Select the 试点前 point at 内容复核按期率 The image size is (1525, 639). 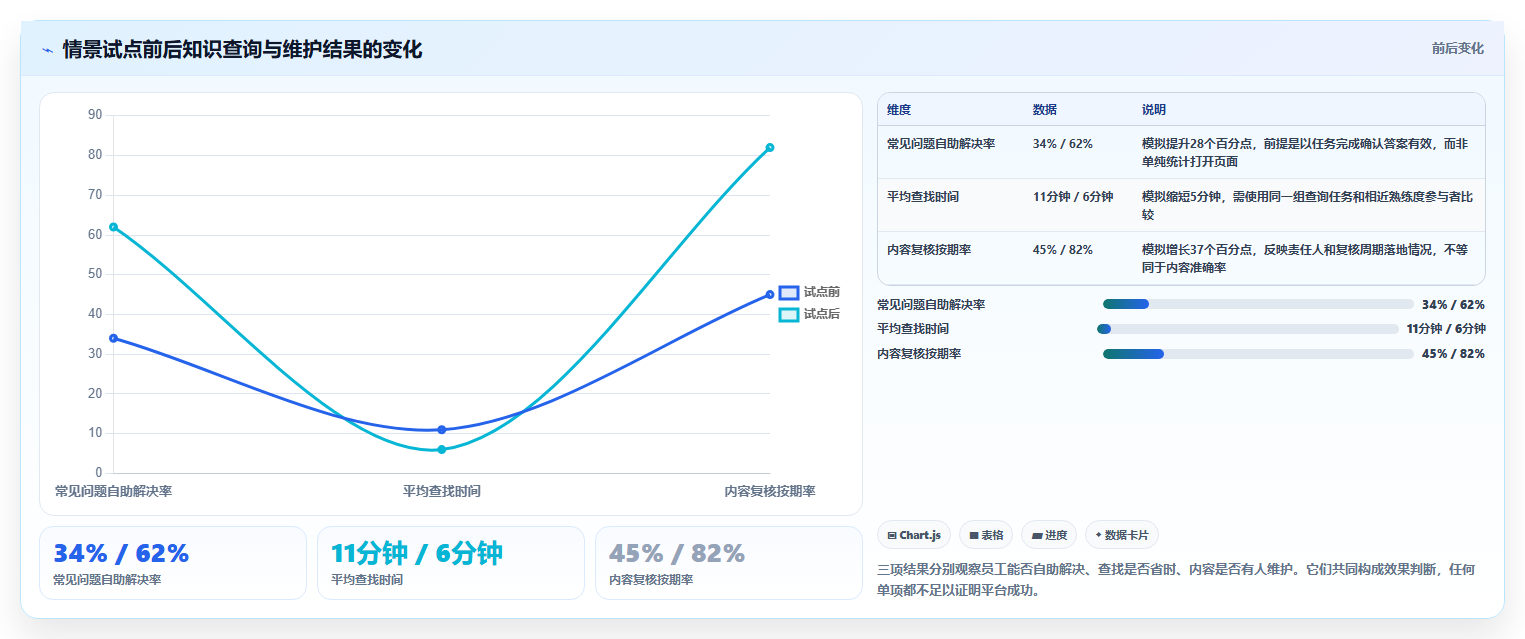[x=770, y=294]
